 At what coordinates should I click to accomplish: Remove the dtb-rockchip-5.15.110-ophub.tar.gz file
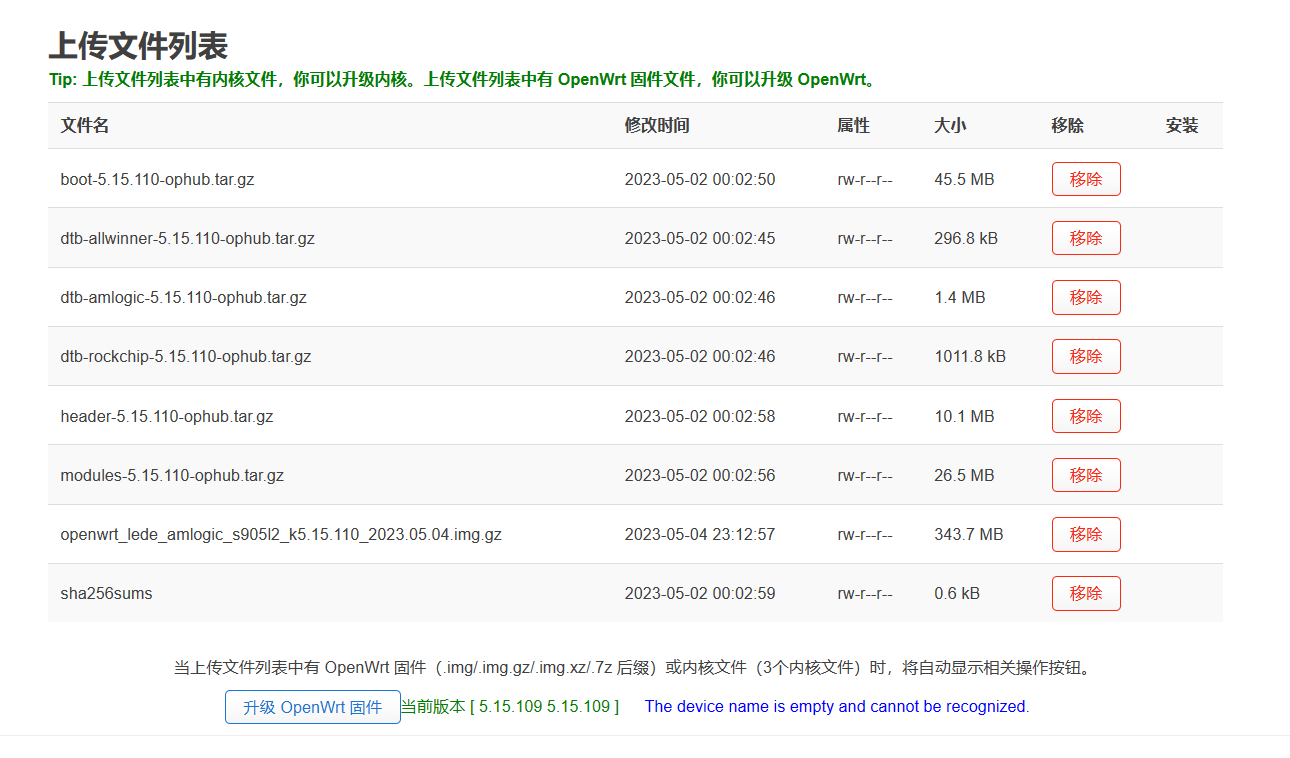pyautogui.click(x=1086, y=356)
